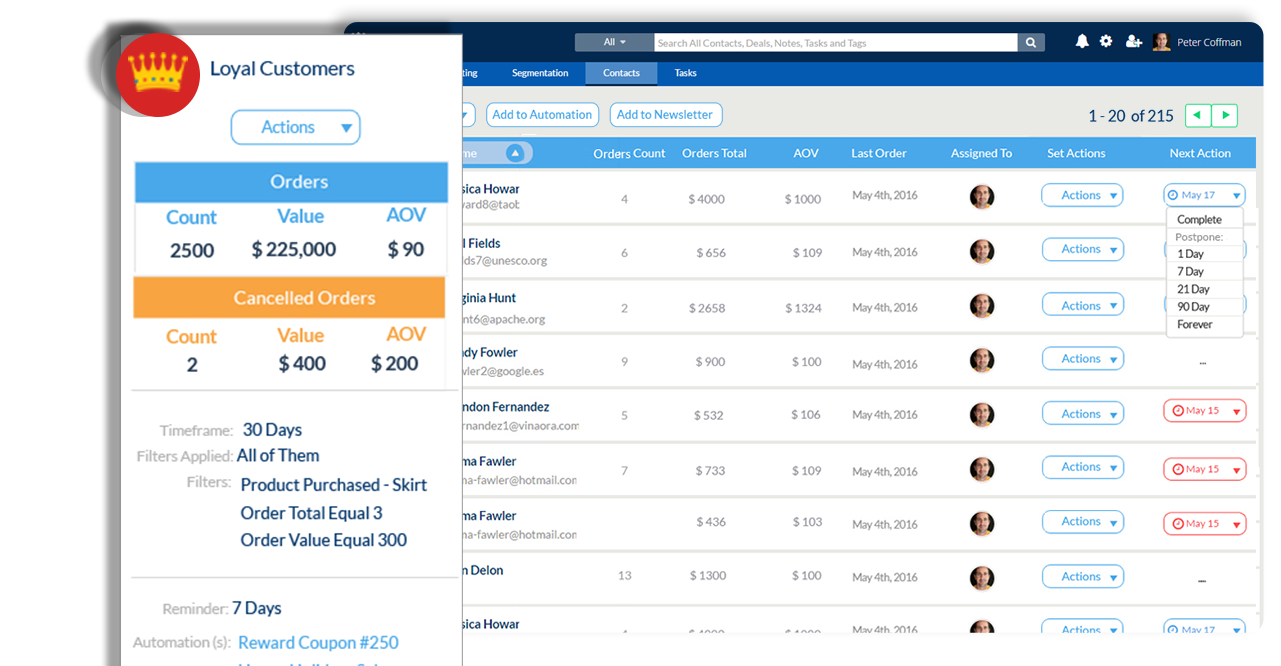Click the 1 - 20 of 215 counter
The height and width of the screenshot is (666, 1281).
point(1131,116)
